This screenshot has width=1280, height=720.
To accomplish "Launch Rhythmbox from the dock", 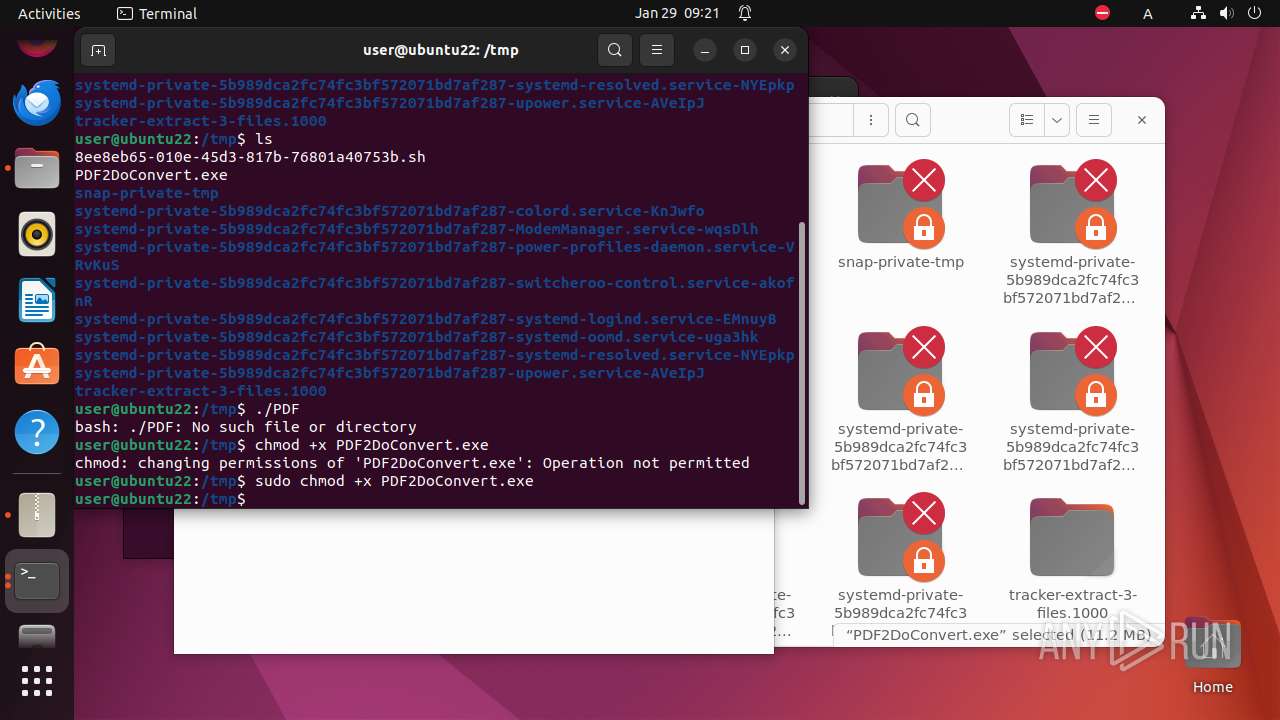I will pyautogui.click(x=37, y=235).
